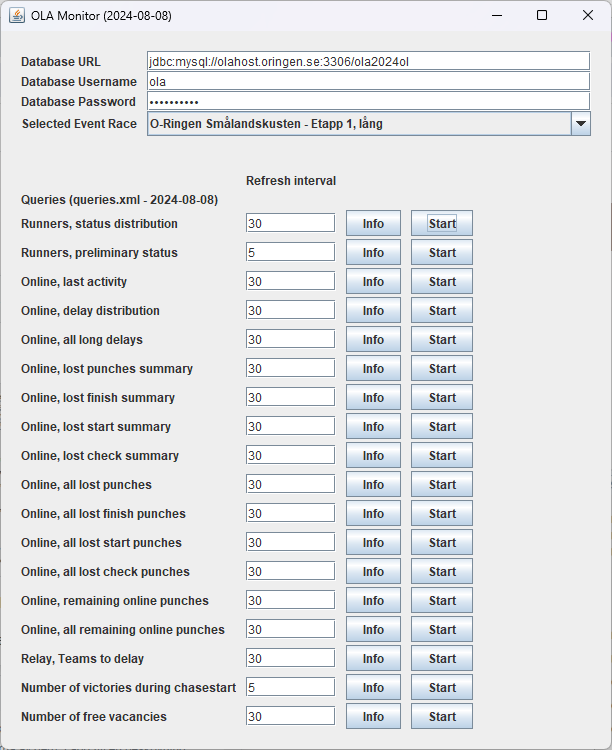Start Online, all remaining online punches query
This screenshot has height=750, width=612.
(x=442, y=629)
